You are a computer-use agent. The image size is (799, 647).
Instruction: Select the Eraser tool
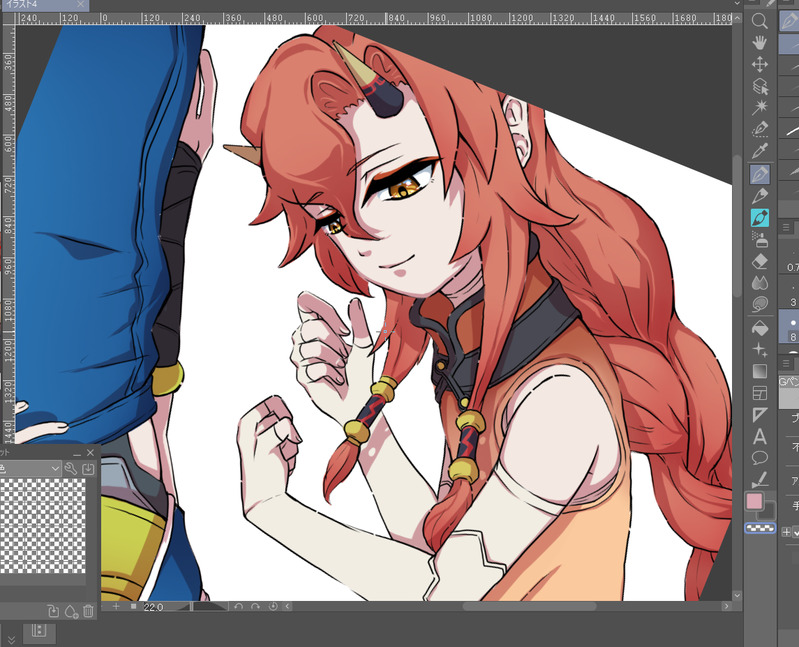(x=760, y=262)
